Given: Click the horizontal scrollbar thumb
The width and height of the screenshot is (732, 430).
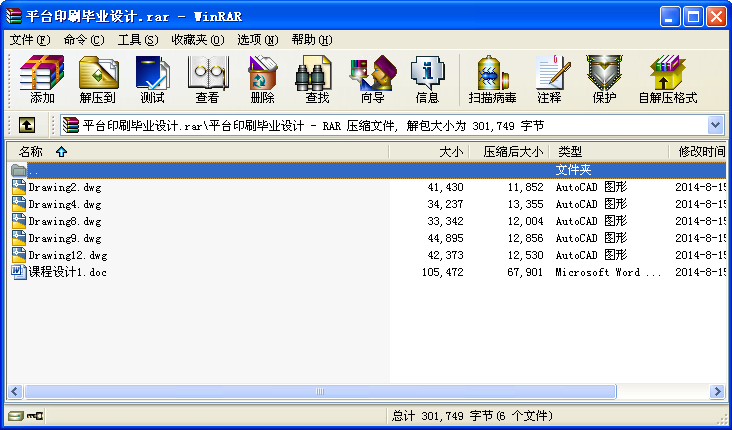Looking at the screenshot, I should tap(320, 391).
